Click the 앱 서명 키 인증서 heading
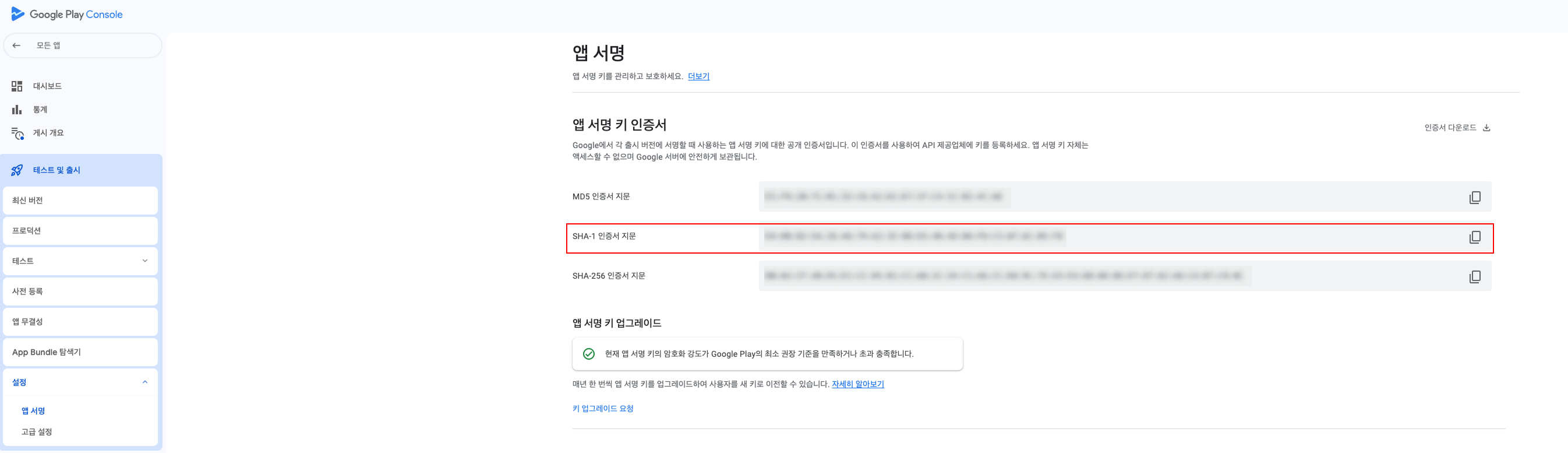This screenshot has height=453, width=1568. 619,125
